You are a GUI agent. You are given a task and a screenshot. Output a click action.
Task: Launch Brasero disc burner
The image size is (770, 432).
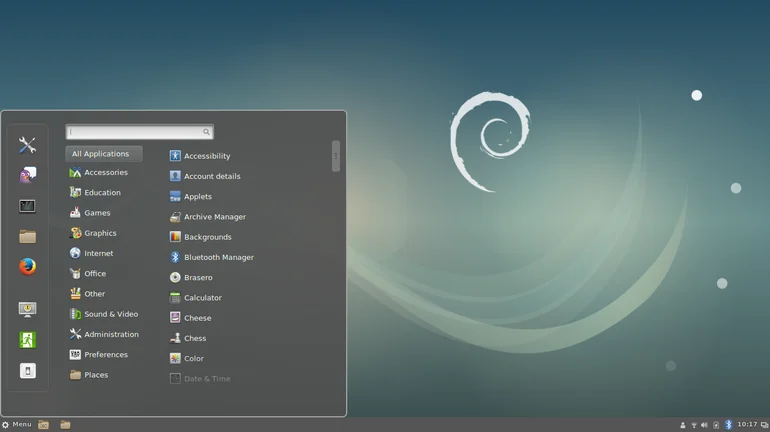point(197,278)
